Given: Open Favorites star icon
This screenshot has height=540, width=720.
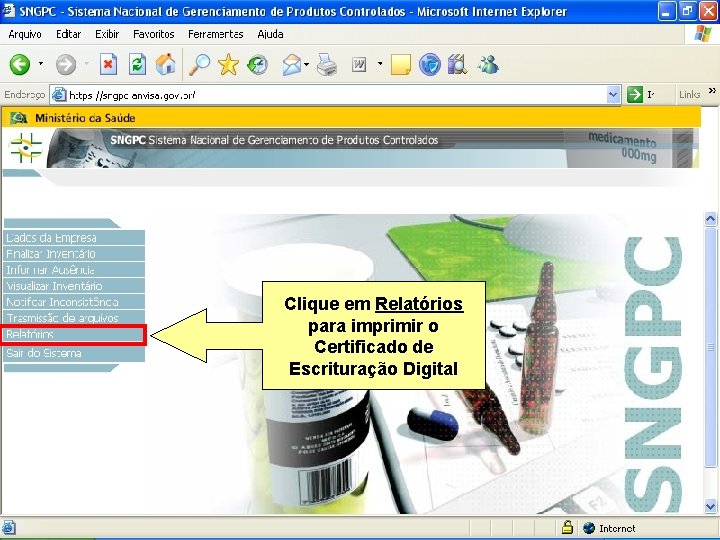Looking at the screenshot, I should click(228, 64).
